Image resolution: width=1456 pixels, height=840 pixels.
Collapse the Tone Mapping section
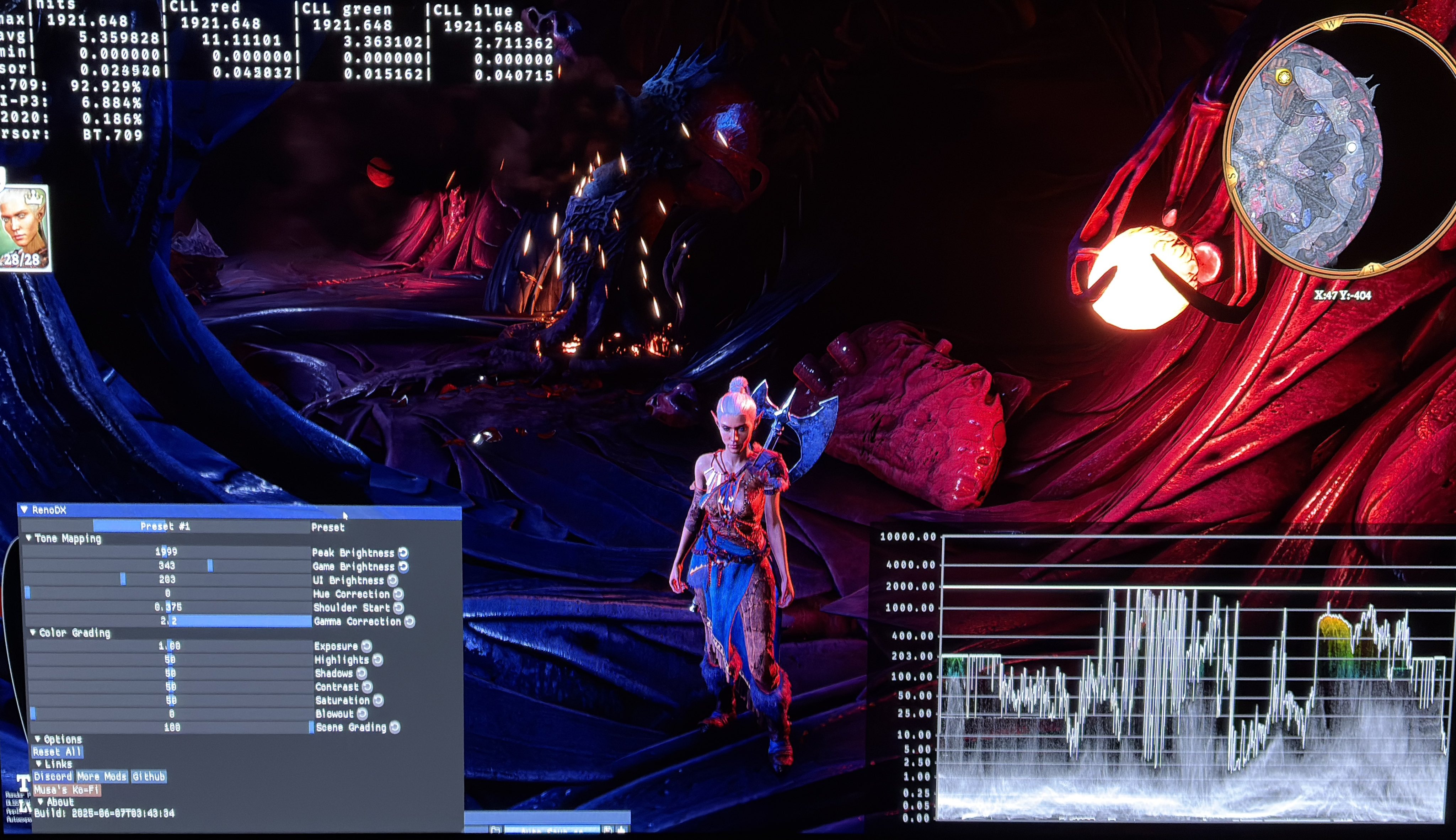pos(29,538)
